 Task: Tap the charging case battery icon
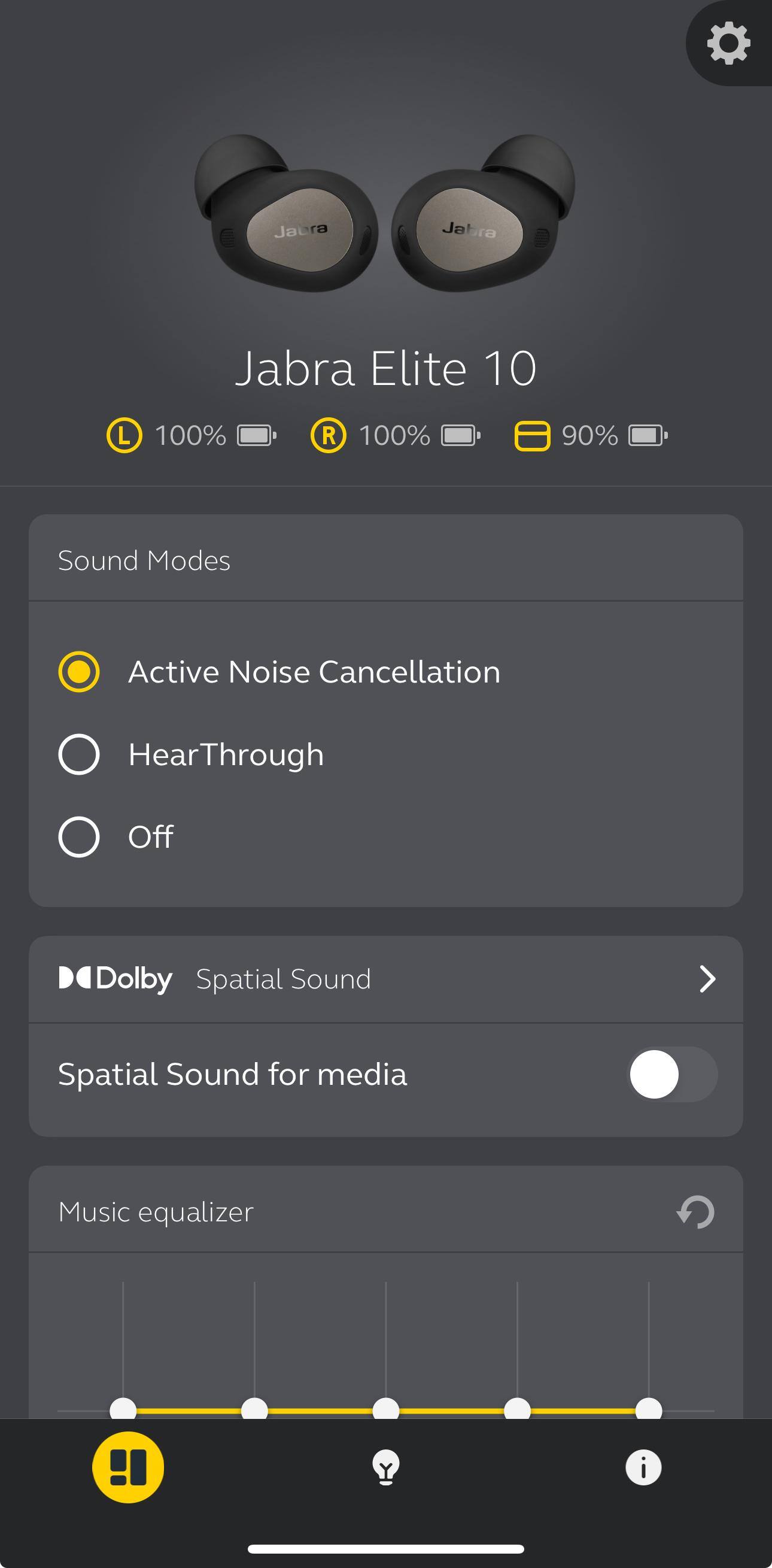point(648,436)
